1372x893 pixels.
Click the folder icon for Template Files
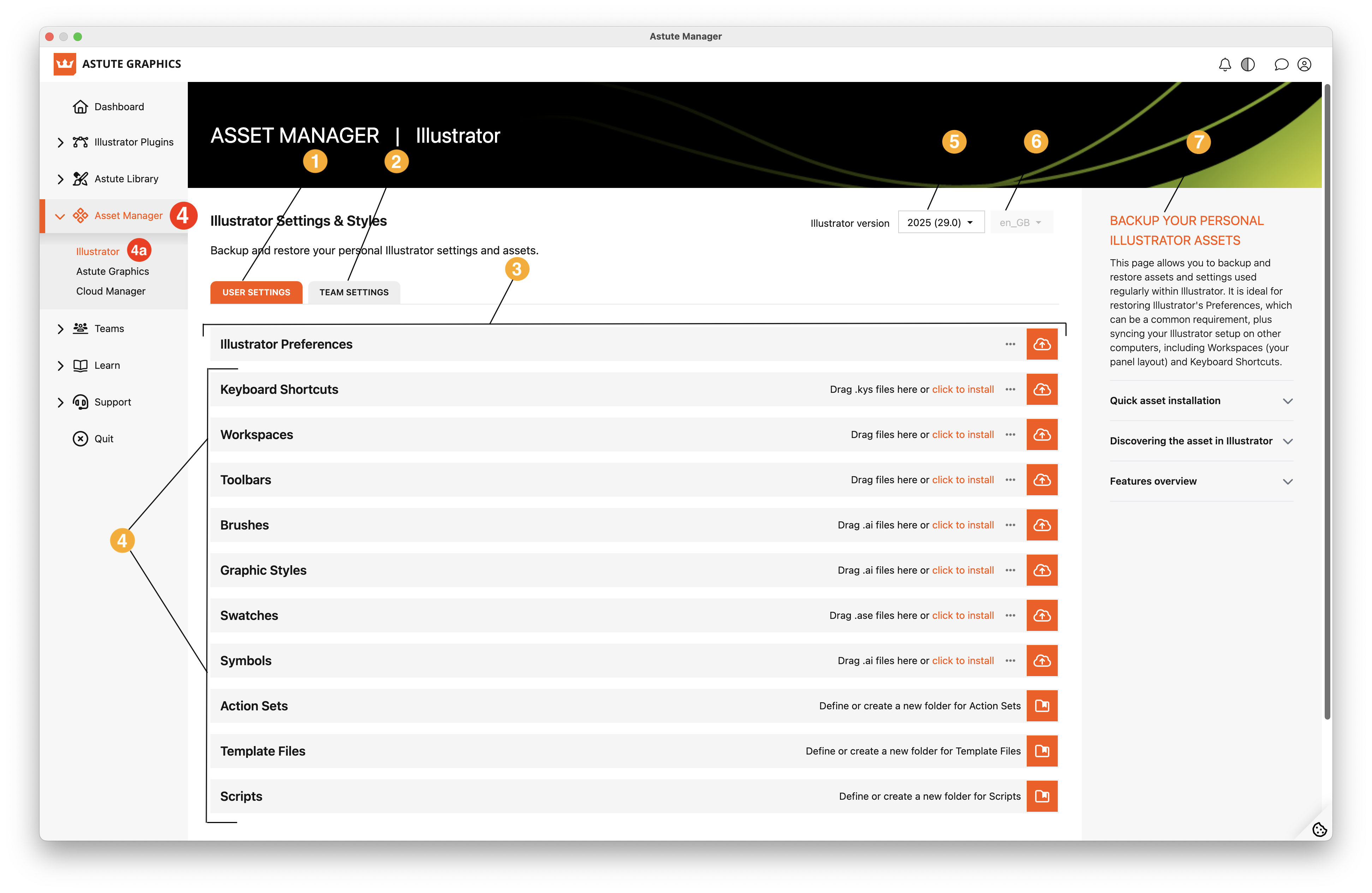[1042, 751]
